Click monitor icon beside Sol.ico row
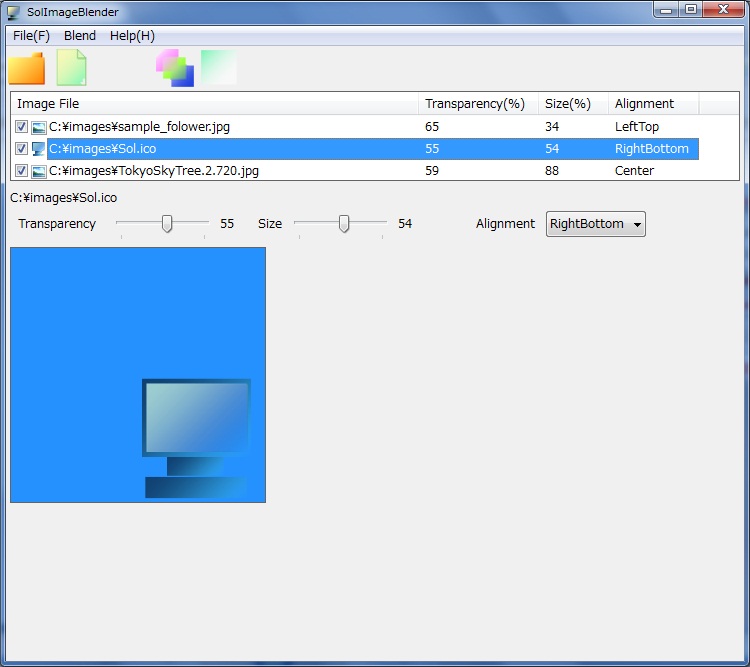Screen dimensions: 750x667 click(39, 149)
